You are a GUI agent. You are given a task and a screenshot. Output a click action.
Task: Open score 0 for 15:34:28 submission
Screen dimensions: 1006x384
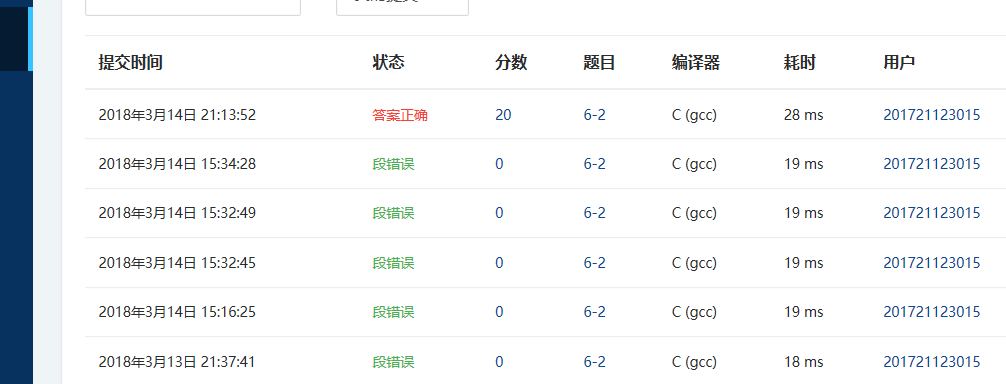(x=499, y=164)
